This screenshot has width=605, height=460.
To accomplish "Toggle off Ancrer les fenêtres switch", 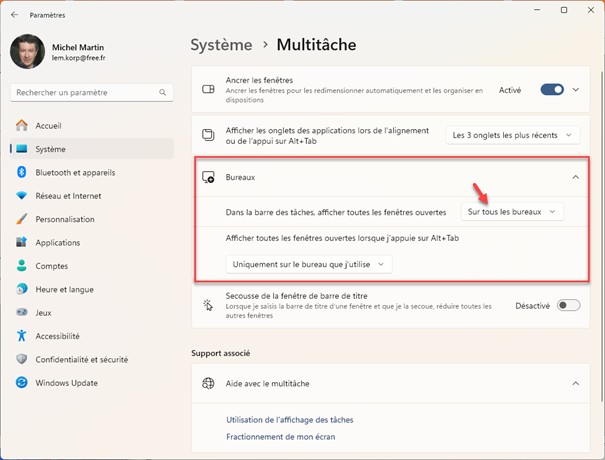I will (x=552, y=89).
